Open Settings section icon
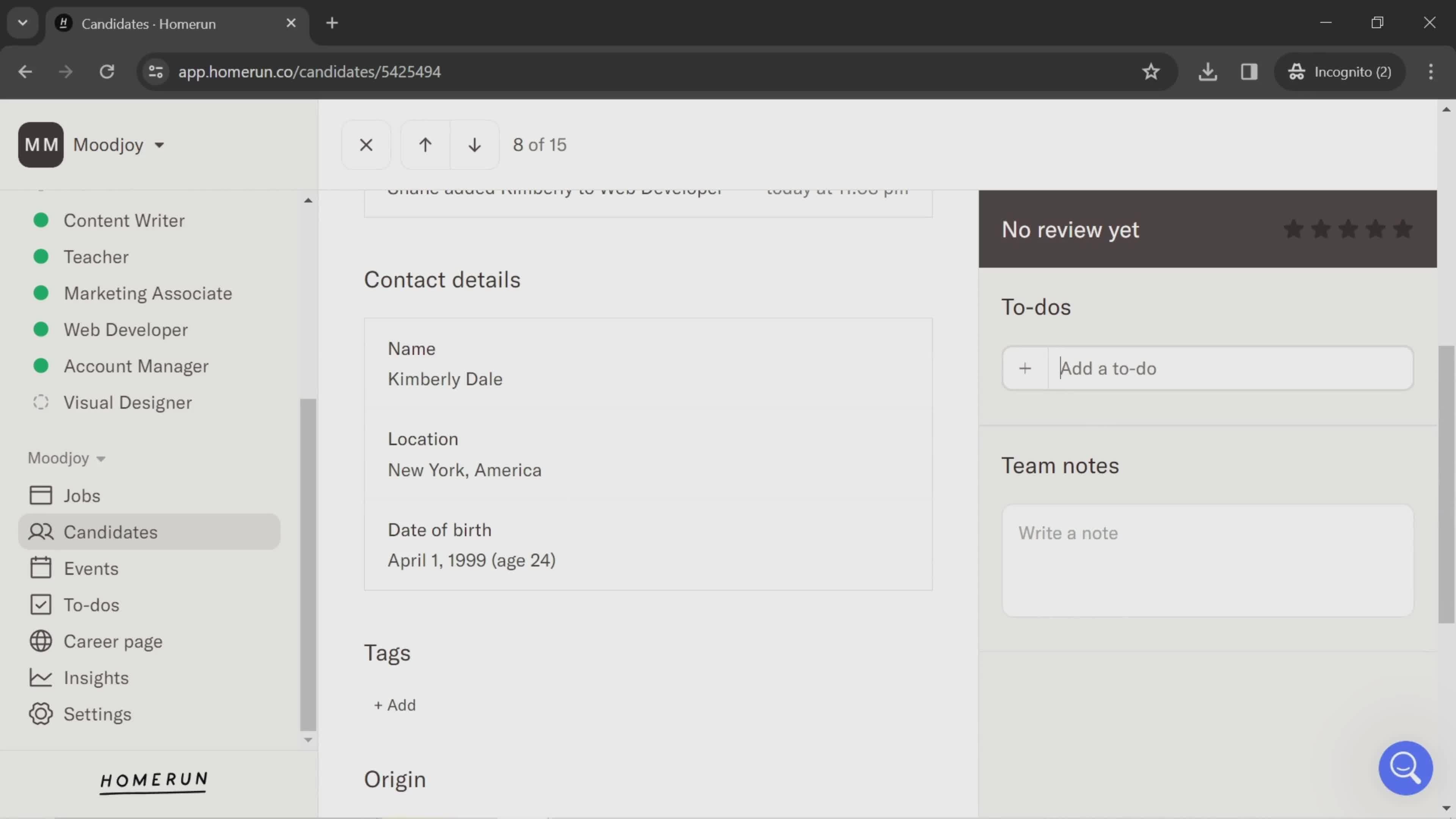This screenshot has width=1456, height=819. 40,714
